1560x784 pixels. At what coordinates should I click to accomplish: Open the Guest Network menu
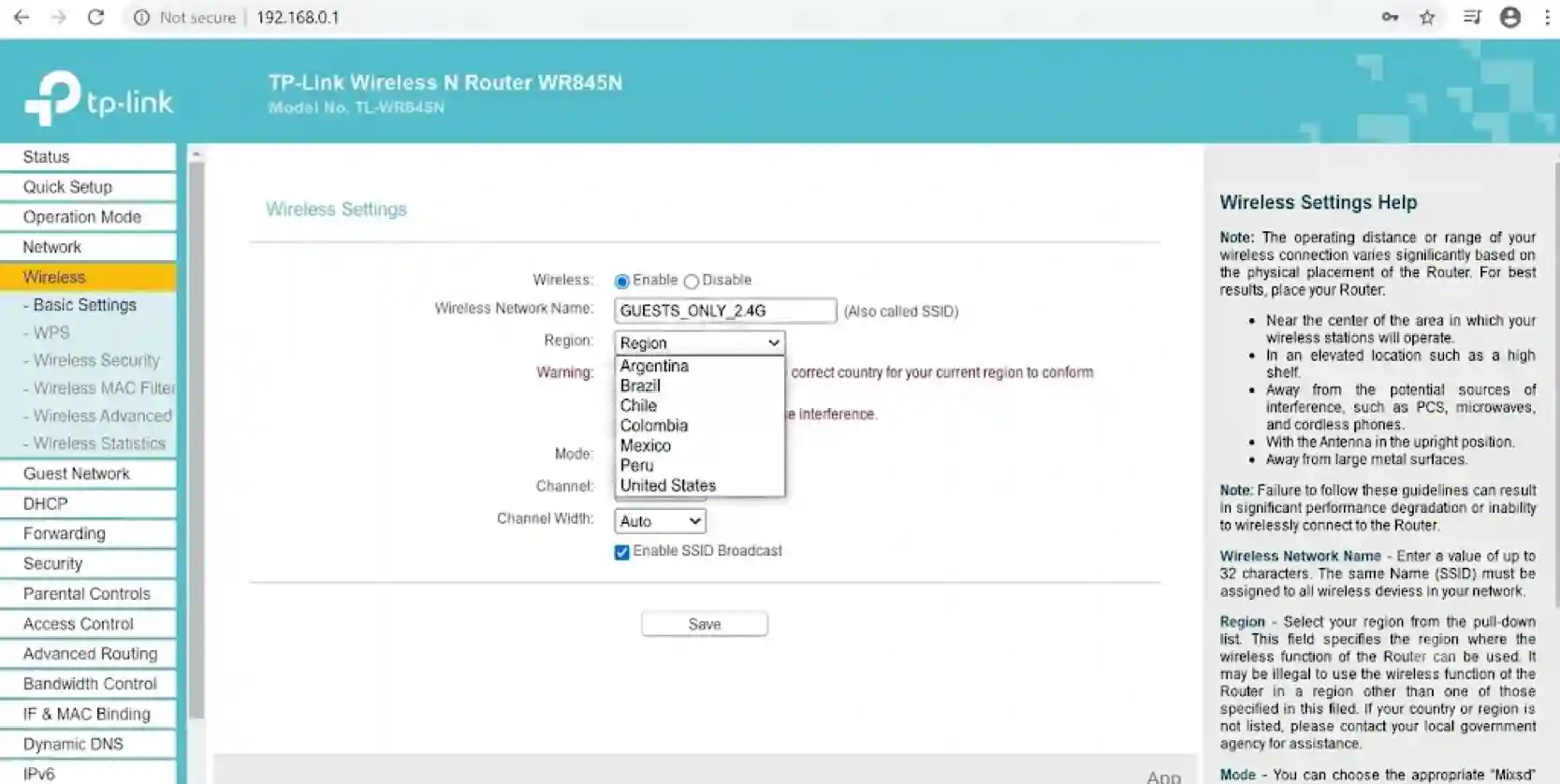88,473
